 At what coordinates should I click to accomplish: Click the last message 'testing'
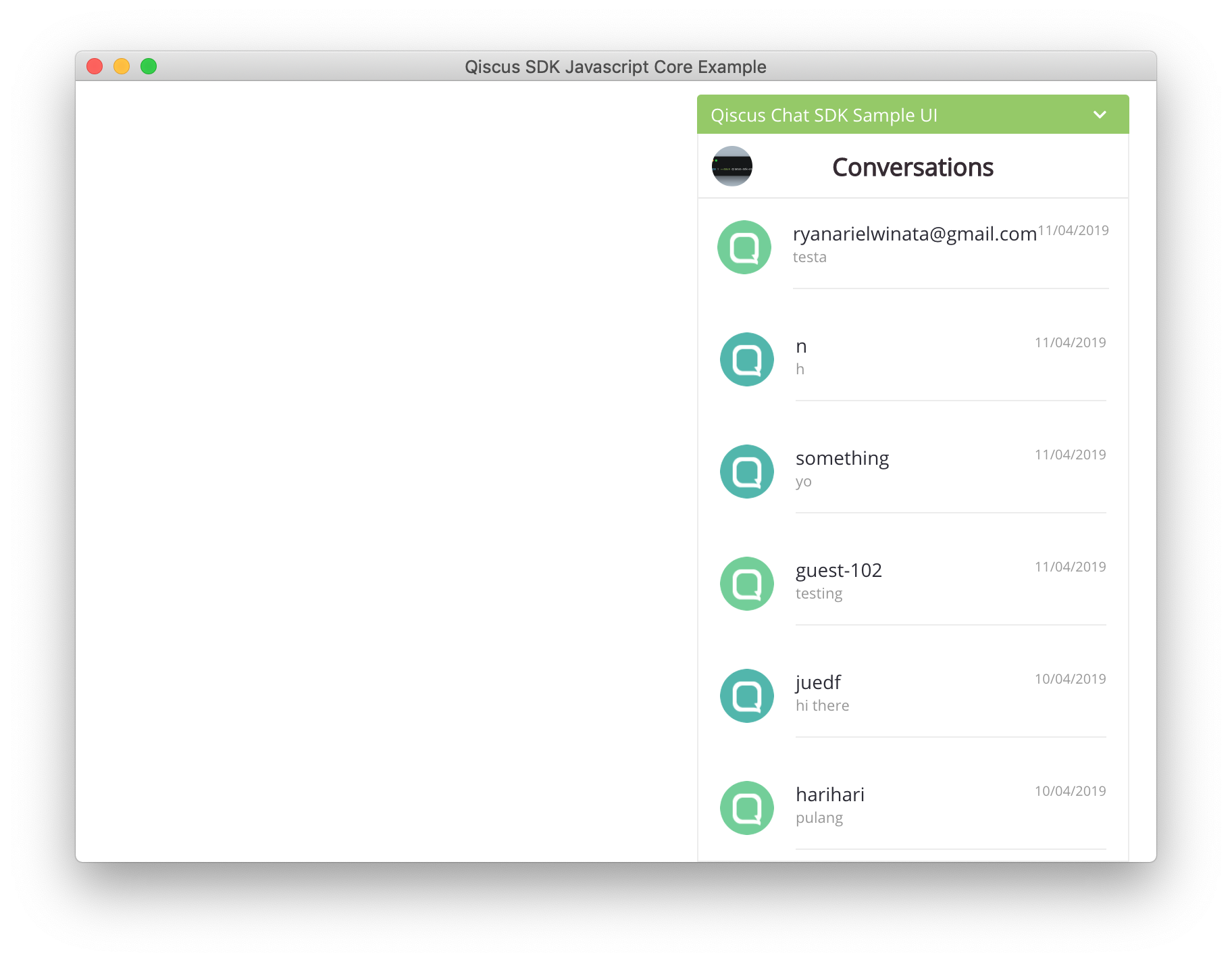(819, 594)
